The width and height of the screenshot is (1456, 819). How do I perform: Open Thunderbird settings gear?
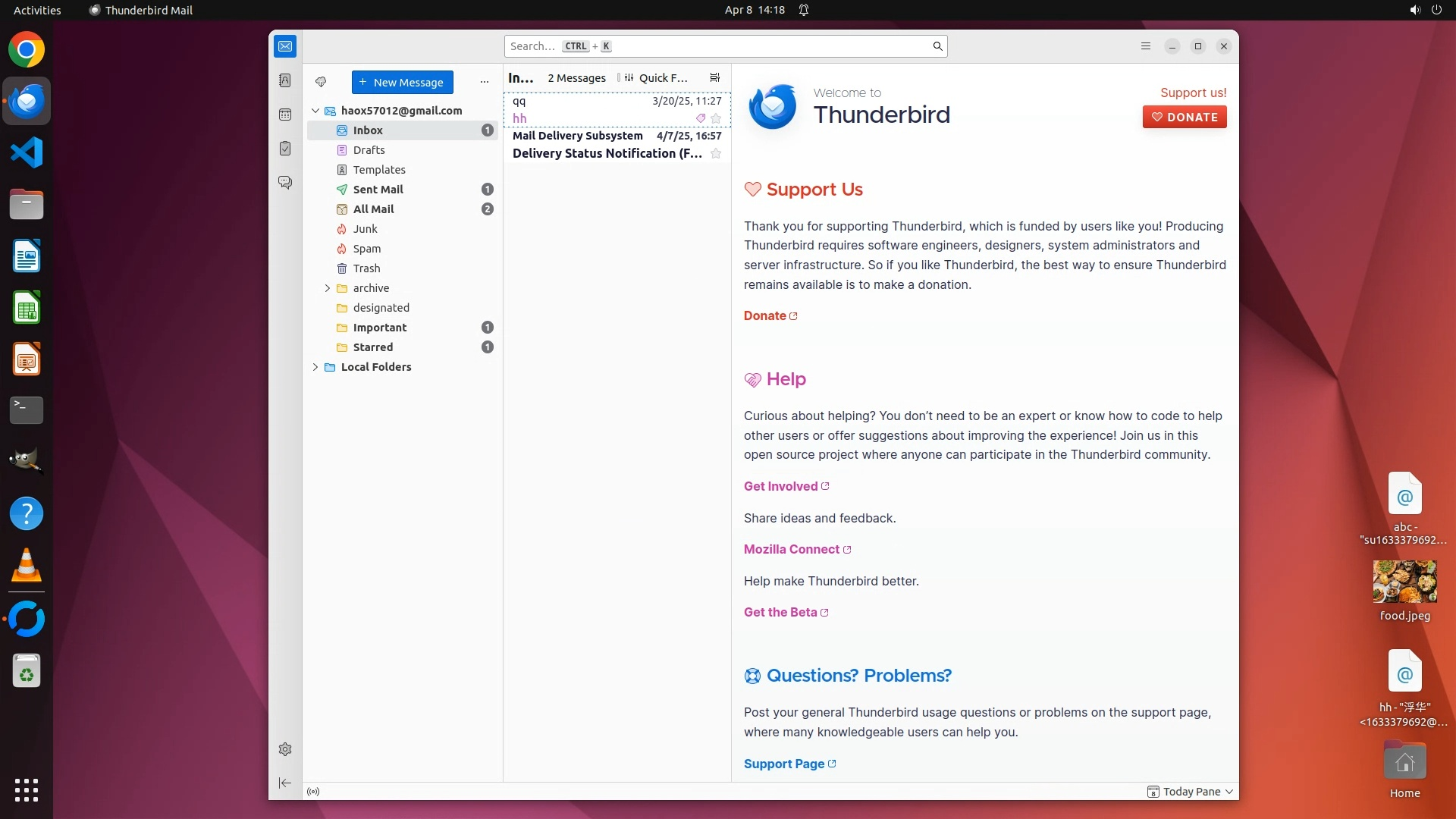click(285, 749)
